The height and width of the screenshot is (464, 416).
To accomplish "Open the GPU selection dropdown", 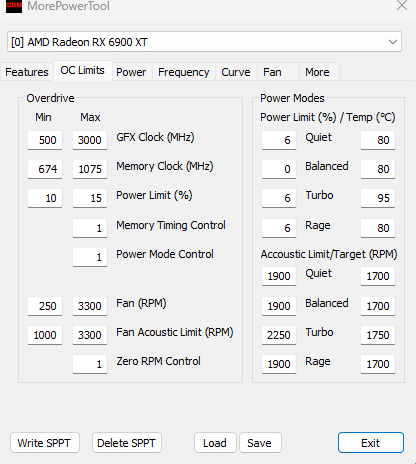I will click(x=204, y=42).
